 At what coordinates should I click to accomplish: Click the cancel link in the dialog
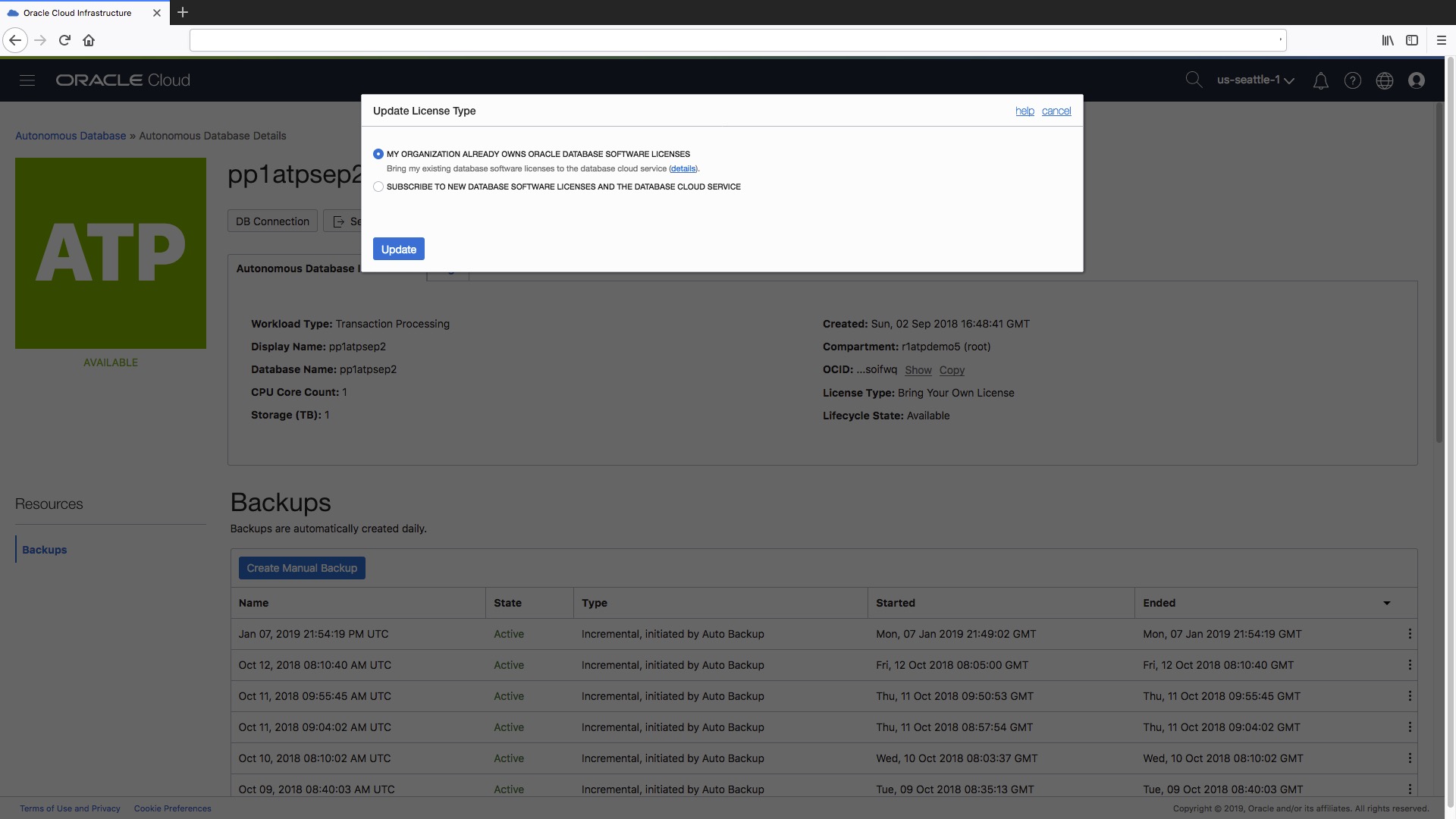[1056, 111]
